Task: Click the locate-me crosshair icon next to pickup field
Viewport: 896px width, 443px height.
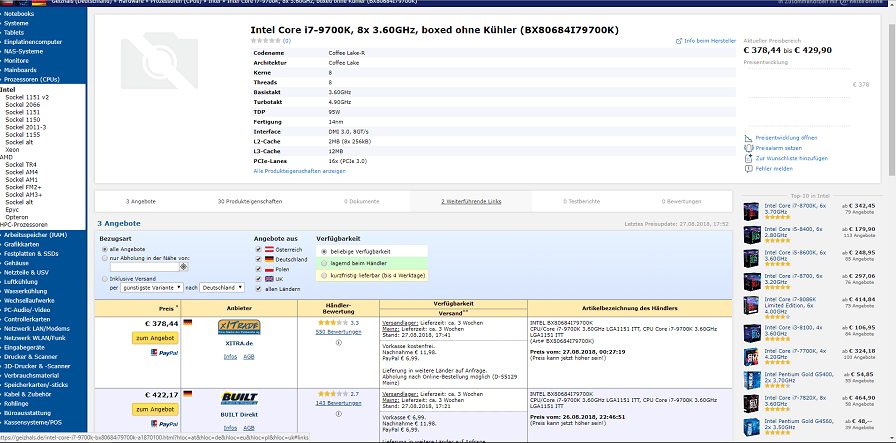Action: click(183, 267)
